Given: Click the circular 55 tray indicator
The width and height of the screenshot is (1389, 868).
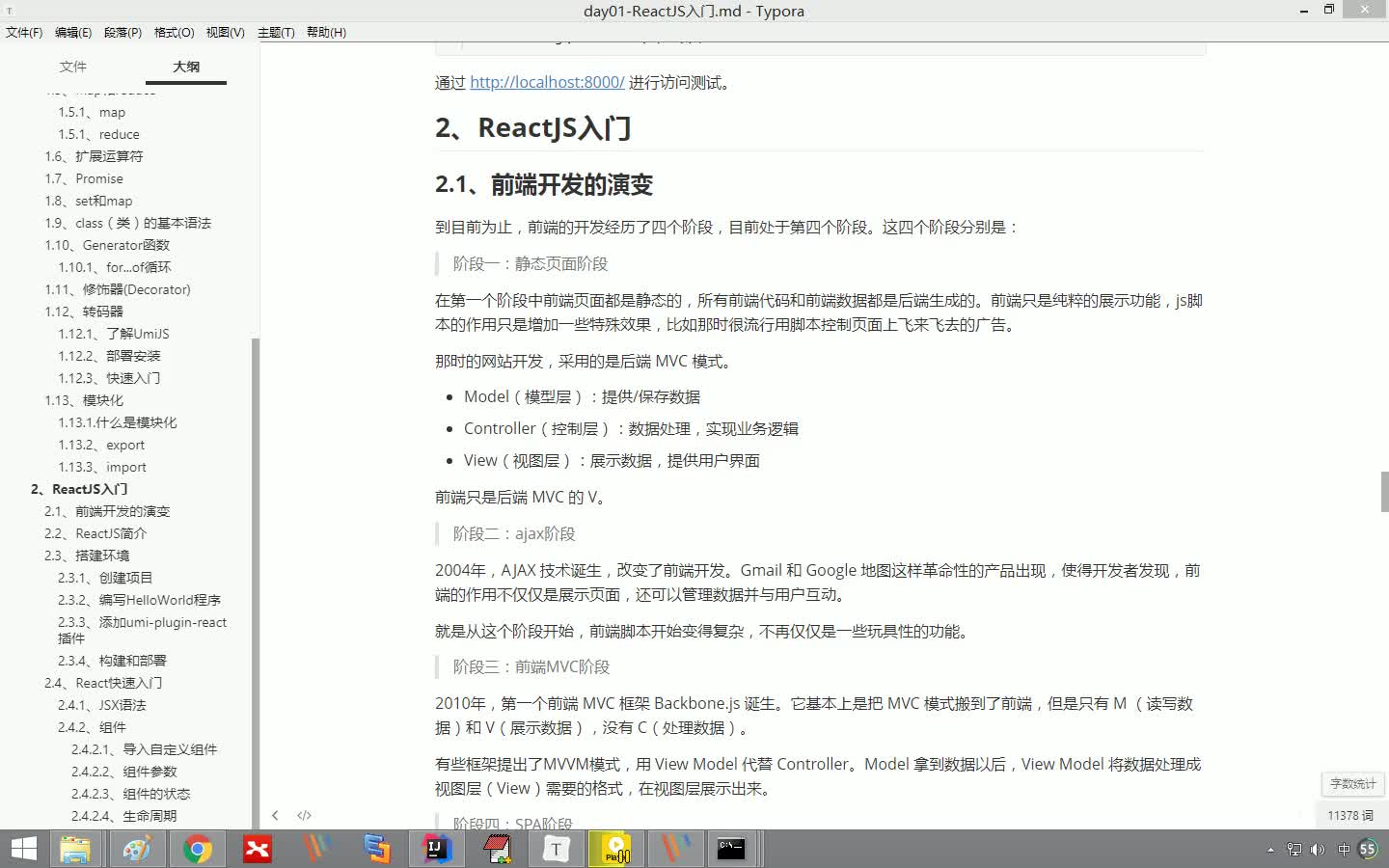Looking at the screenshot, I should [x=1368, y=850].
